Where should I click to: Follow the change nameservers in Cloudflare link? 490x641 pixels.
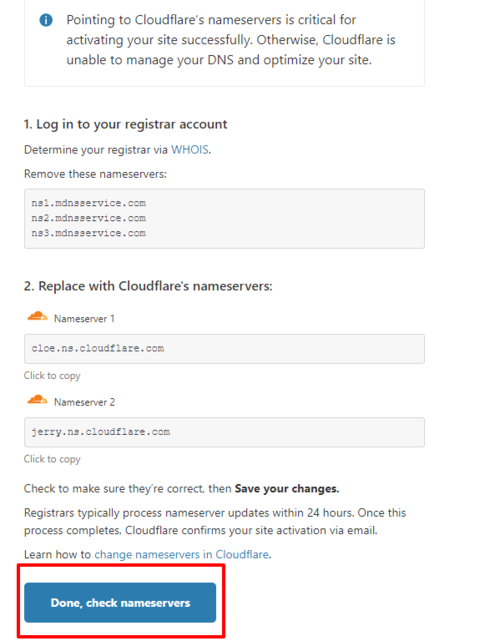point(181,554)
